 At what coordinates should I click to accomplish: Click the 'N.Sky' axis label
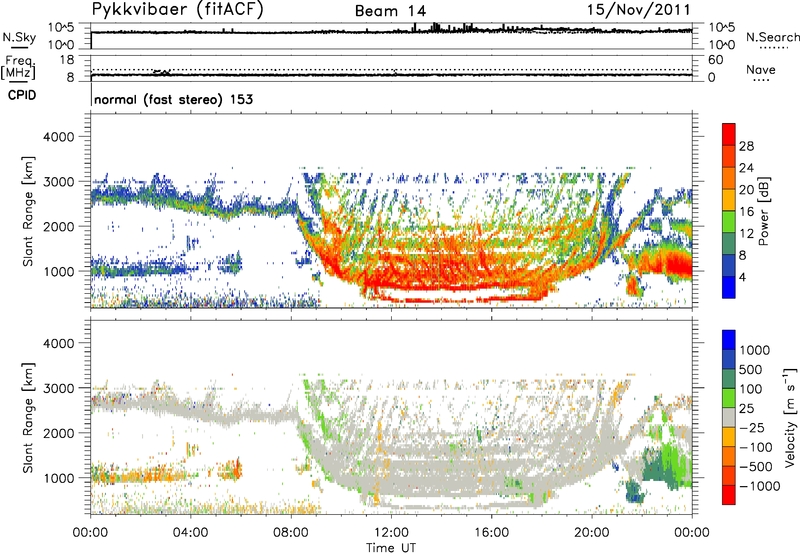[19, 38]
